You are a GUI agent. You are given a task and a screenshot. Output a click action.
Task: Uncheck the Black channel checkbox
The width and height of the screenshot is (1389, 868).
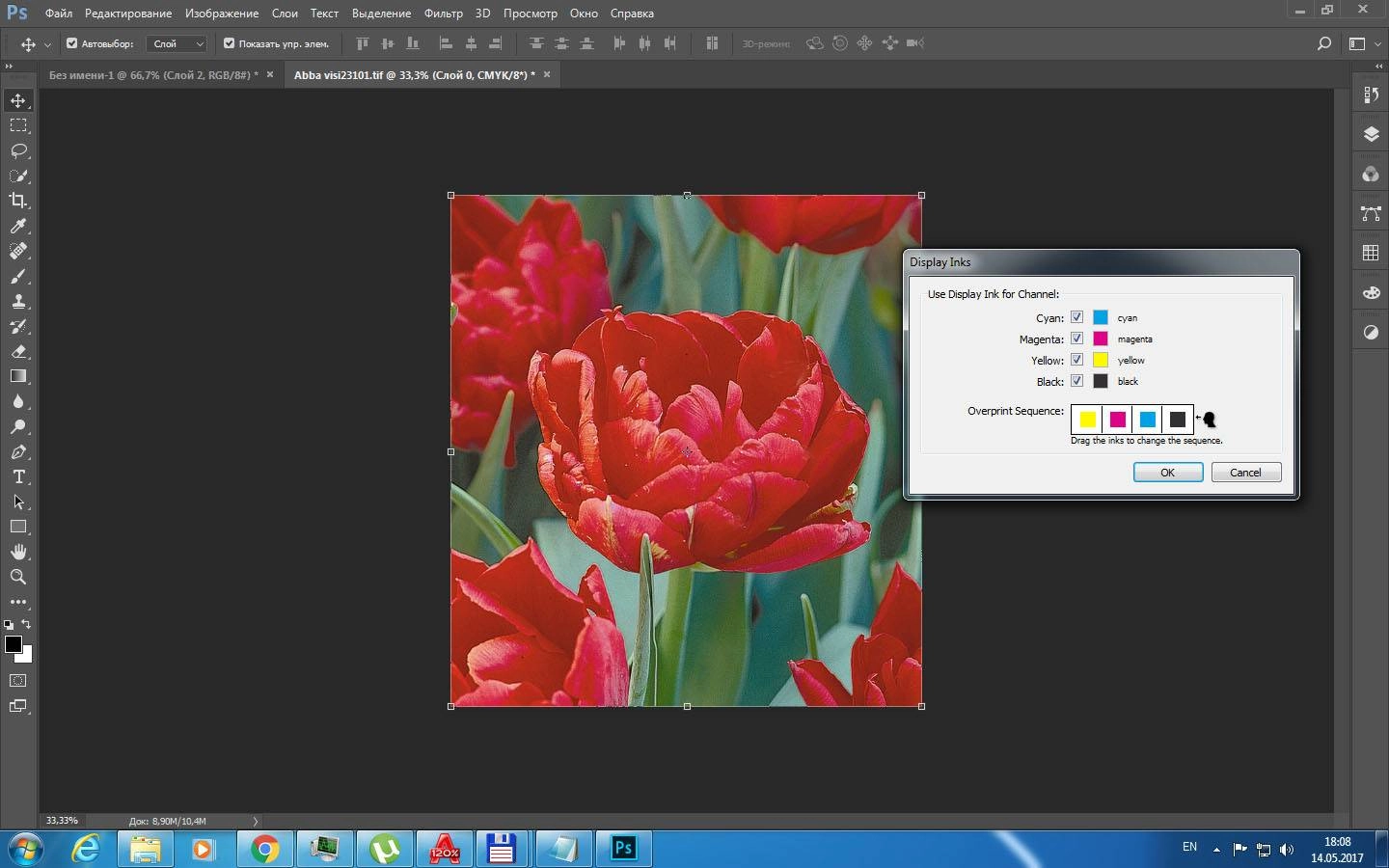tap(1076, 381)
